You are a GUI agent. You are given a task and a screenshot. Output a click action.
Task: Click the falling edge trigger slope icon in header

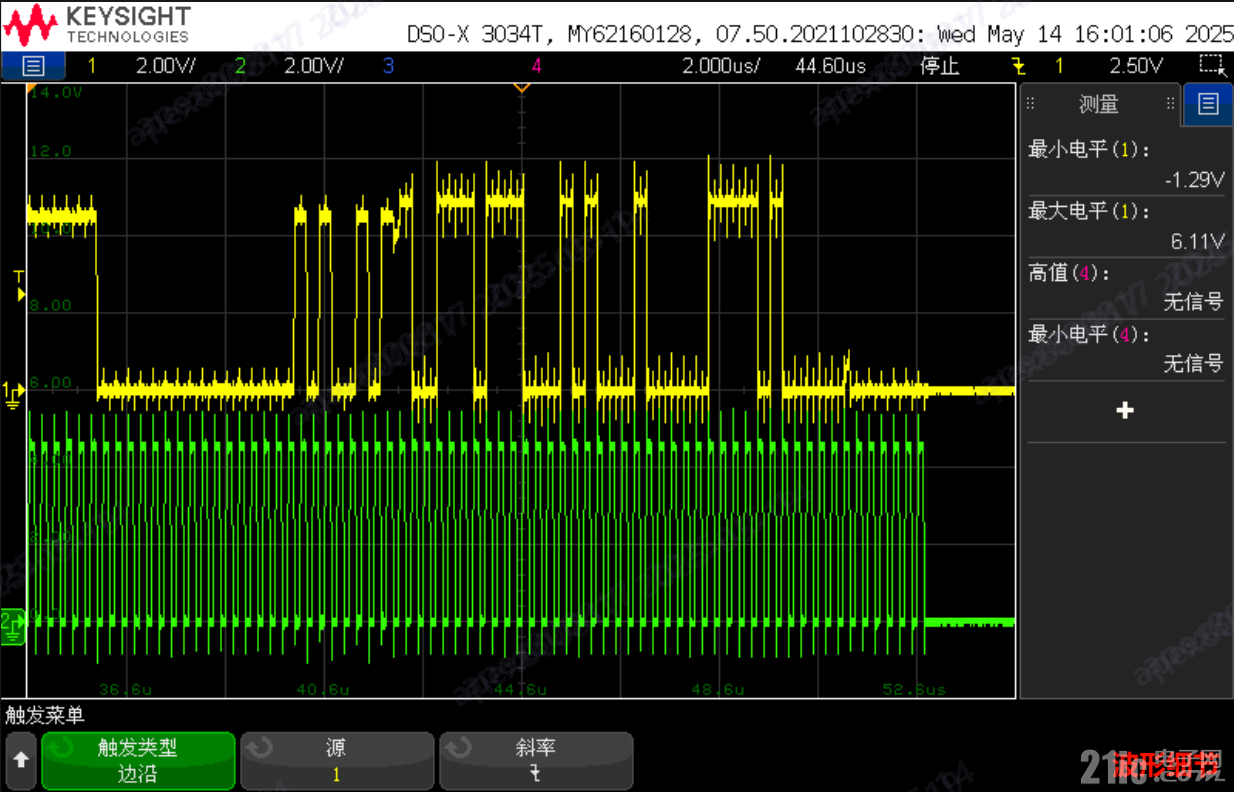[1019, 67]
